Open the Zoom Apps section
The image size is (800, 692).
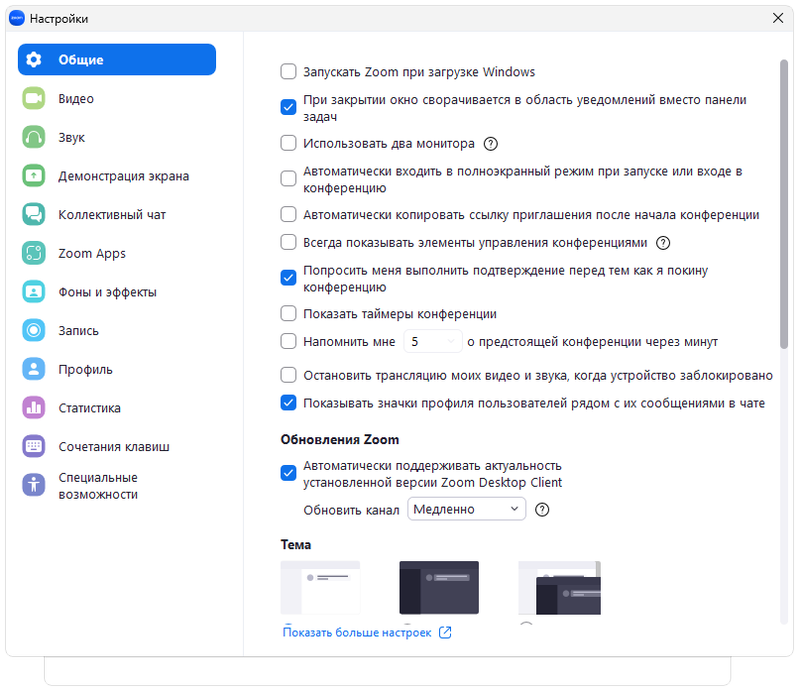point(117,253)
